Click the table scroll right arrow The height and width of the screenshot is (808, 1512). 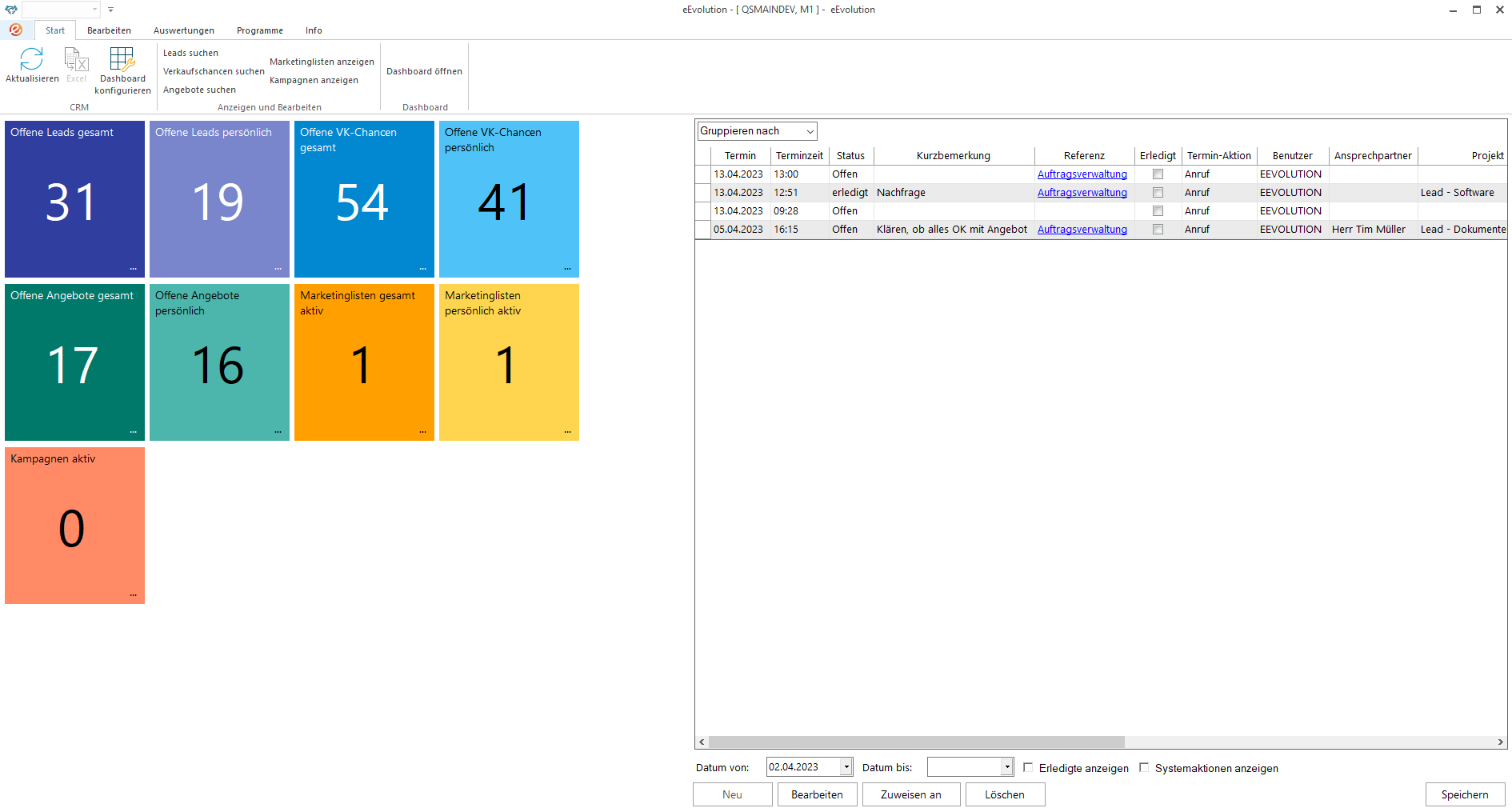tap(1501, 742)
